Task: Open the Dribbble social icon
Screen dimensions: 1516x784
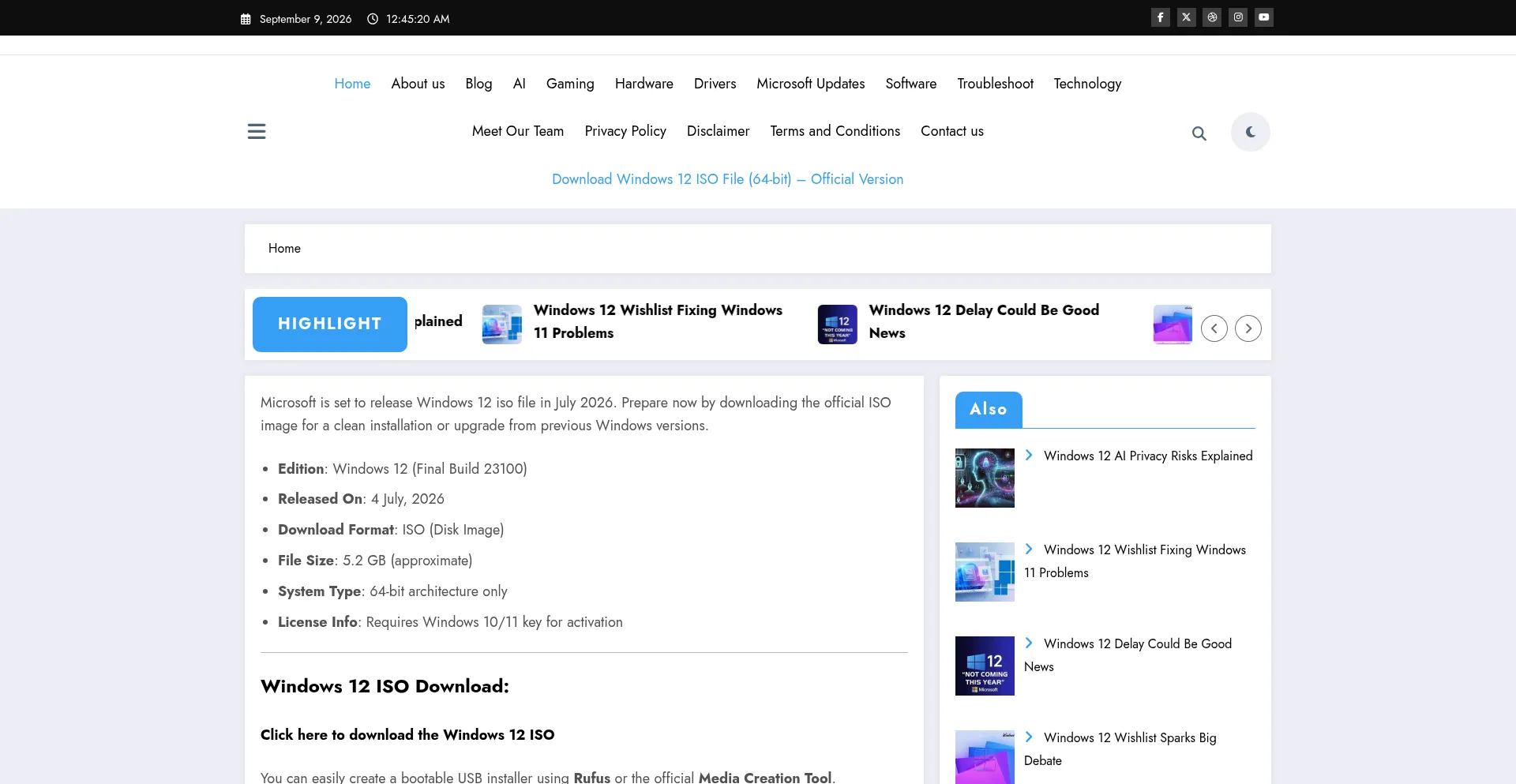Action: pos(1212,17)
